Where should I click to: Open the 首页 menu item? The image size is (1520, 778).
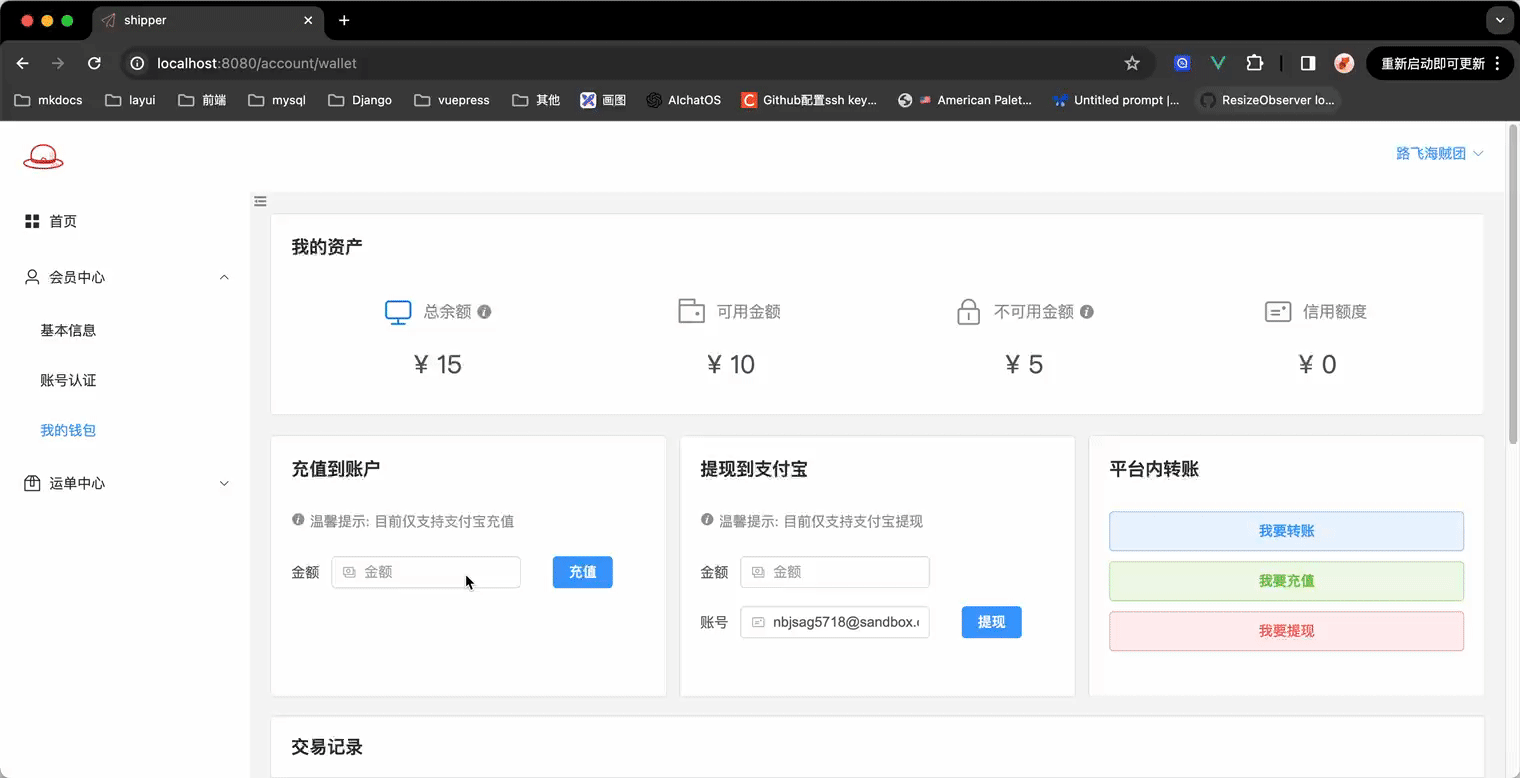(63, 221)
